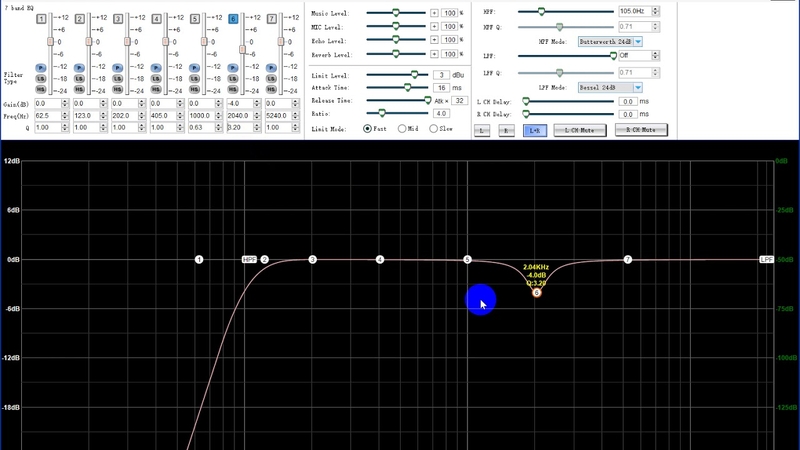The width and height of the screenshot is (800, 450).
Task: Pick high shelf (HS) for band 5
Action: pos(194,89)
